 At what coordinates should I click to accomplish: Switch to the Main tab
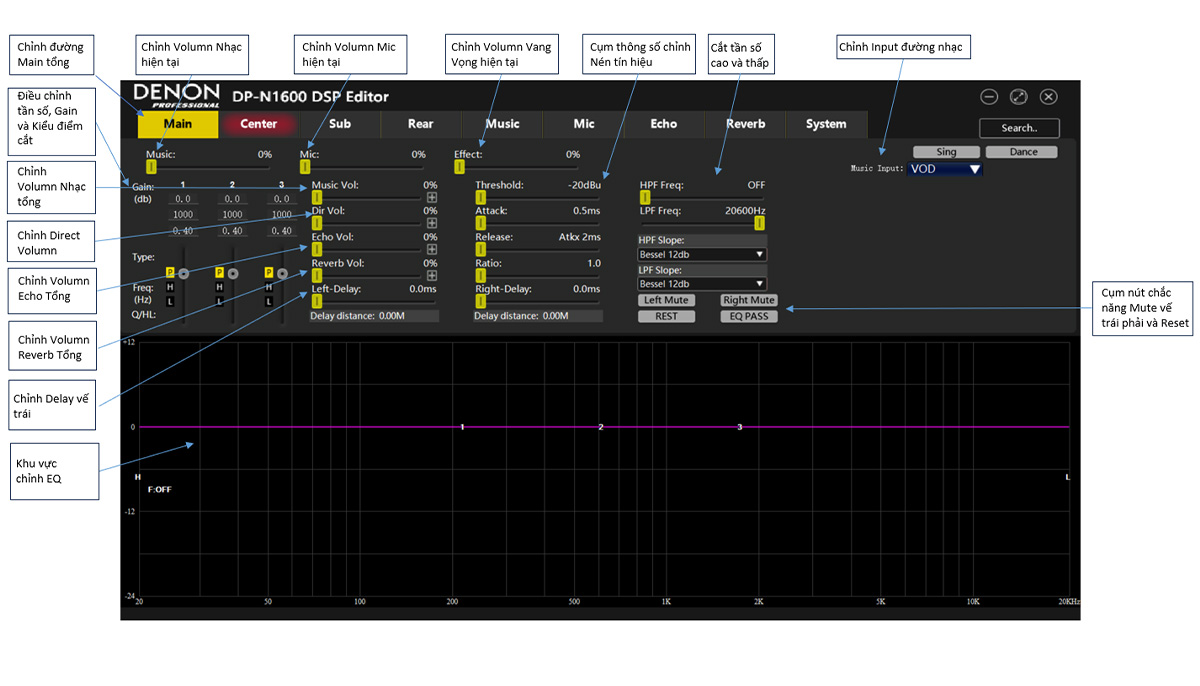tap(178, 124)
